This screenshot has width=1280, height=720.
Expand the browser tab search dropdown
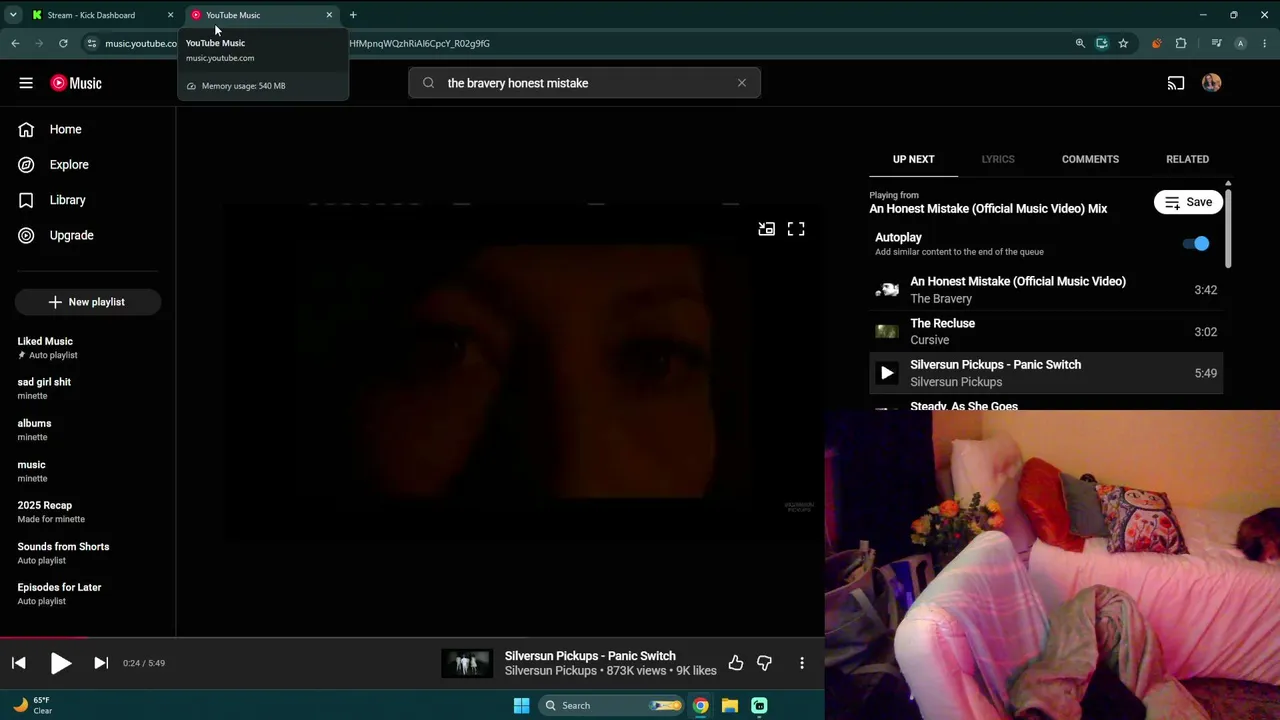(13, 15)
